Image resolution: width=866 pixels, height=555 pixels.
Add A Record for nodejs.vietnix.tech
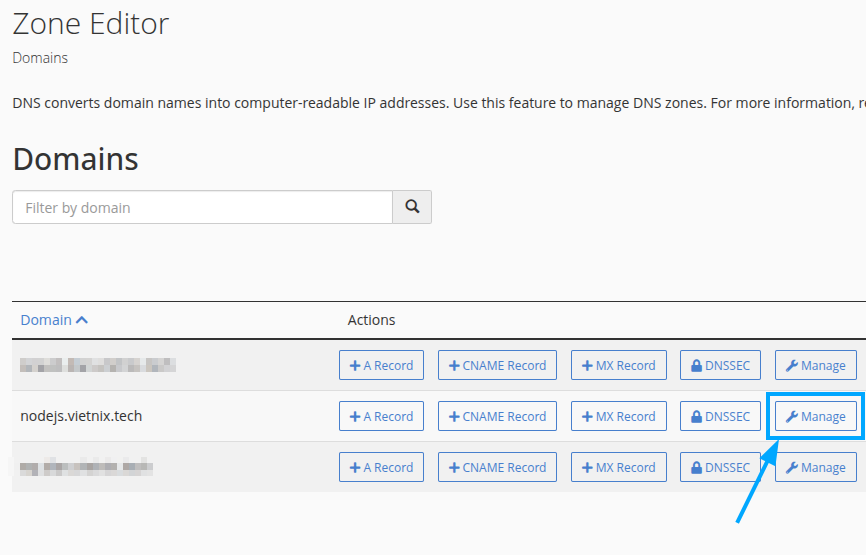(381, 416)
